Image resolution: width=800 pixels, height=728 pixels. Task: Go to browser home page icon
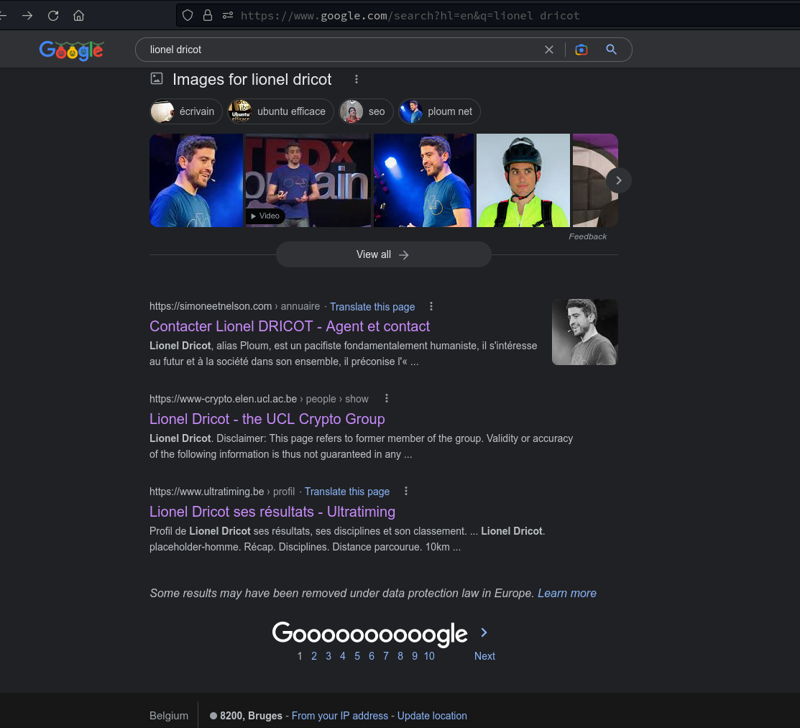(x=79, y=16)
